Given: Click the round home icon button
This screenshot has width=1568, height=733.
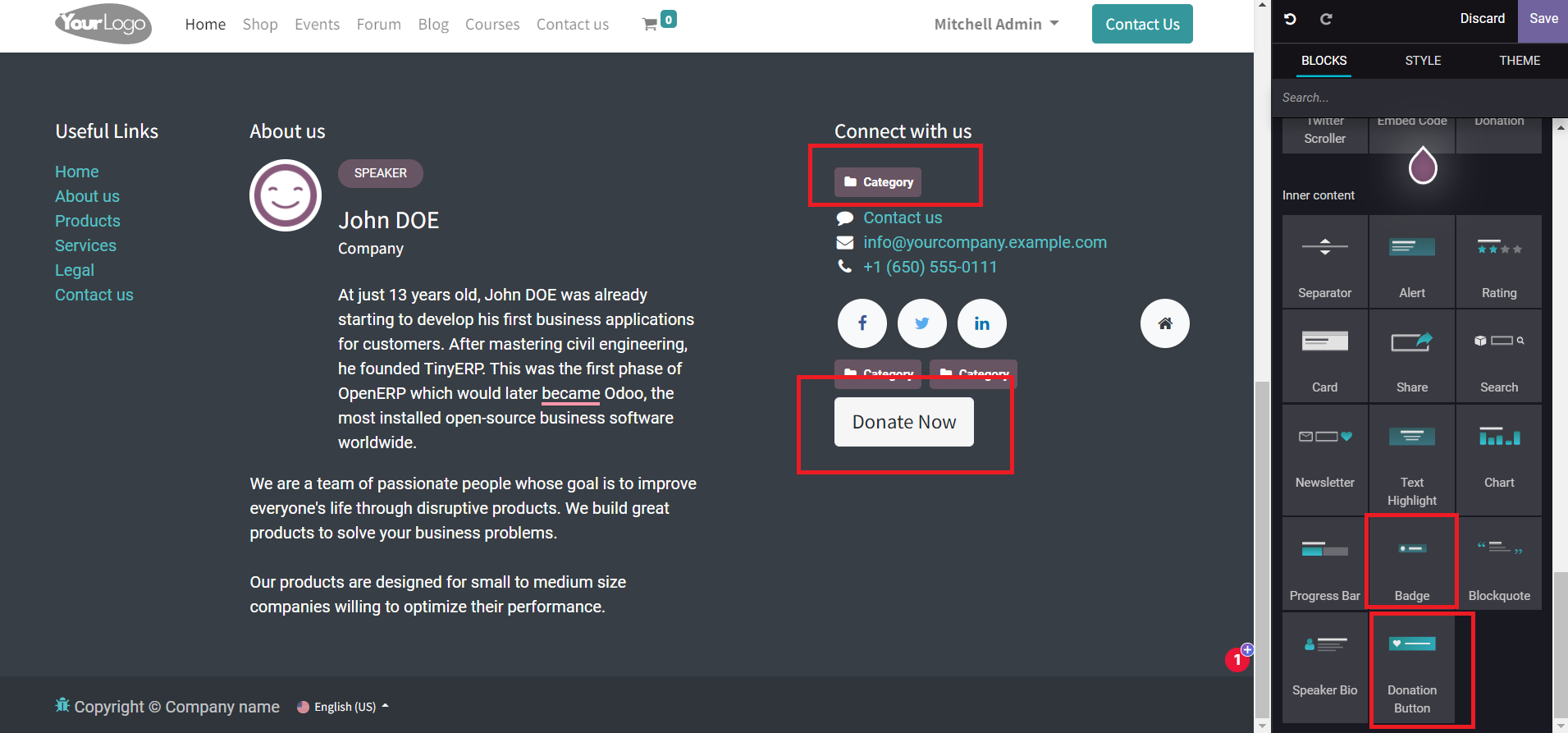Looking at the screenshot, I should tap(1164, 323).
